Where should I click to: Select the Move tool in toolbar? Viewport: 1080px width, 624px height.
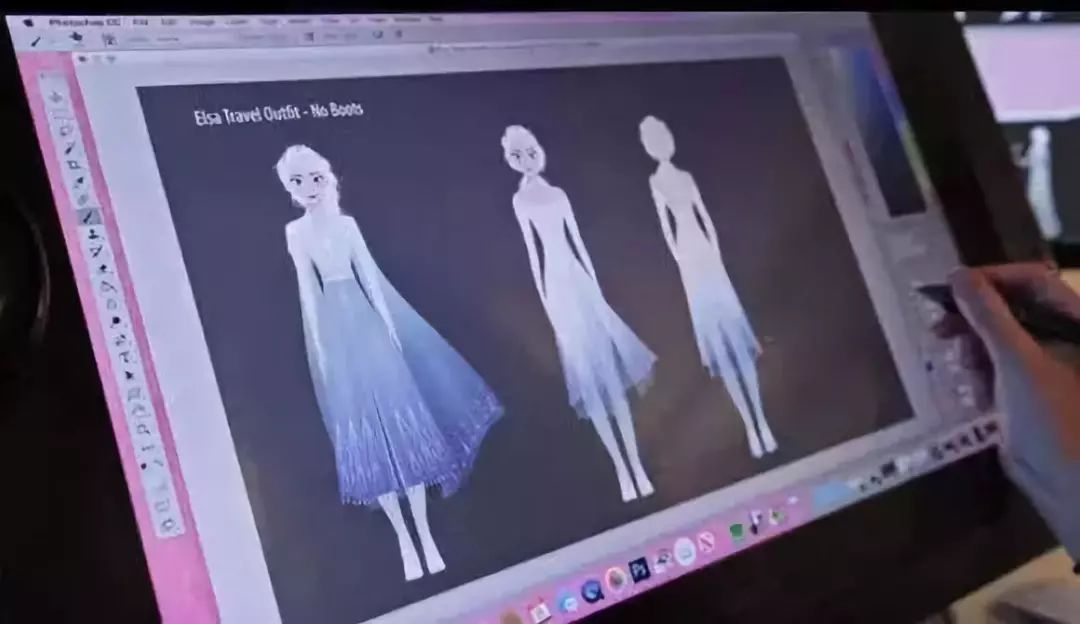point(55,97)
